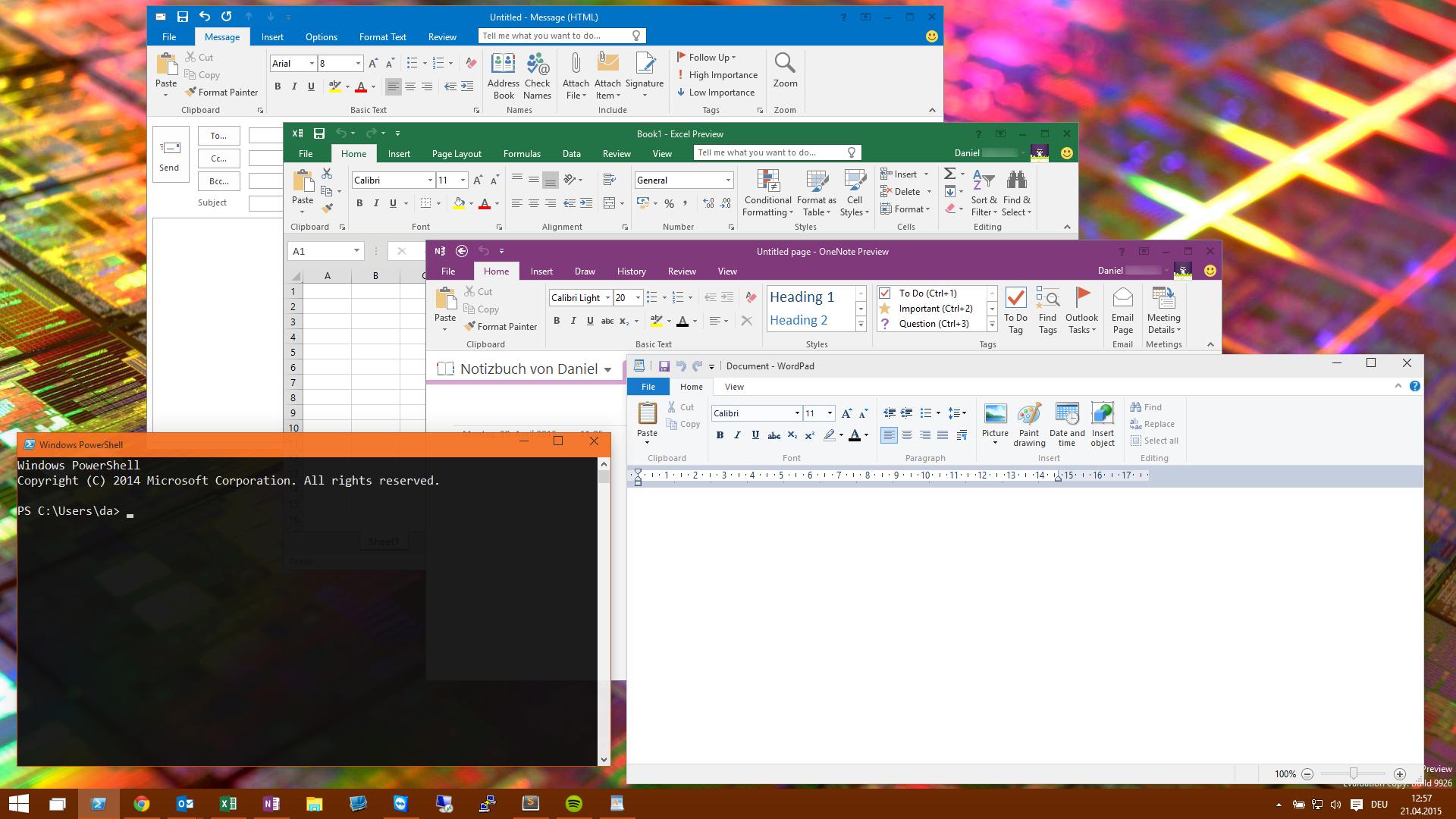1456x819 pixels.
Task: Toggle Bold in WordPad
Action: 720,435
